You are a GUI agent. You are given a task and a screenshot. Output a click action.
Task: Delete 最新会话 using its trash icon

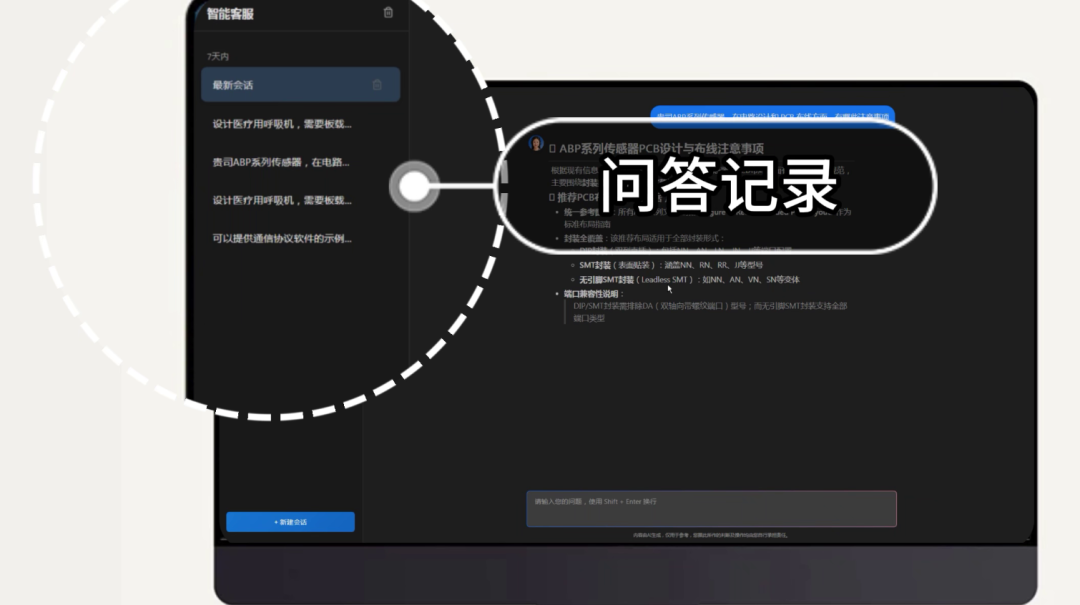(x=377, y=85)
